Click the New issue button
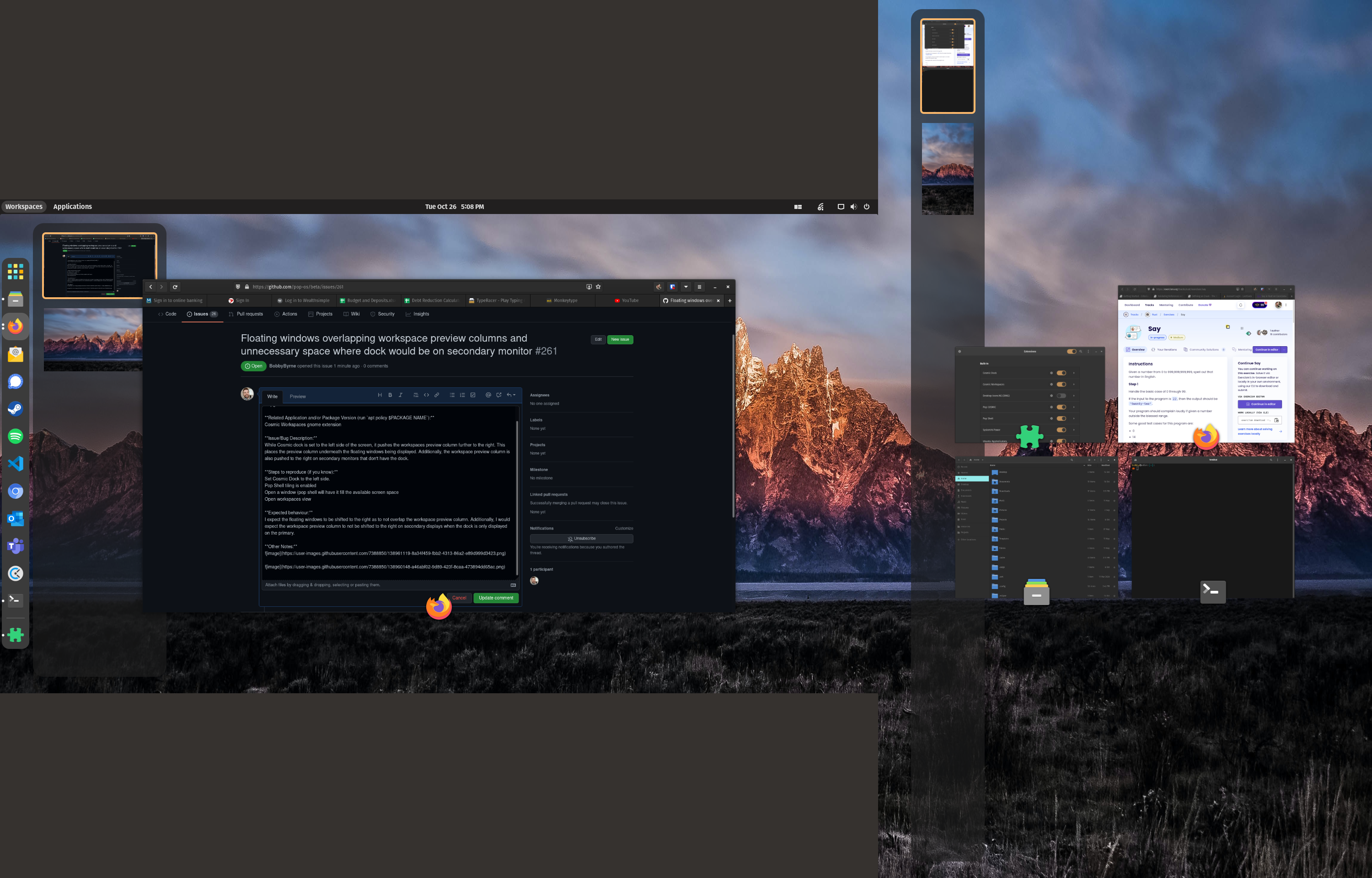This screenshot has width=1372, height=878. click(x=620, y=339)
